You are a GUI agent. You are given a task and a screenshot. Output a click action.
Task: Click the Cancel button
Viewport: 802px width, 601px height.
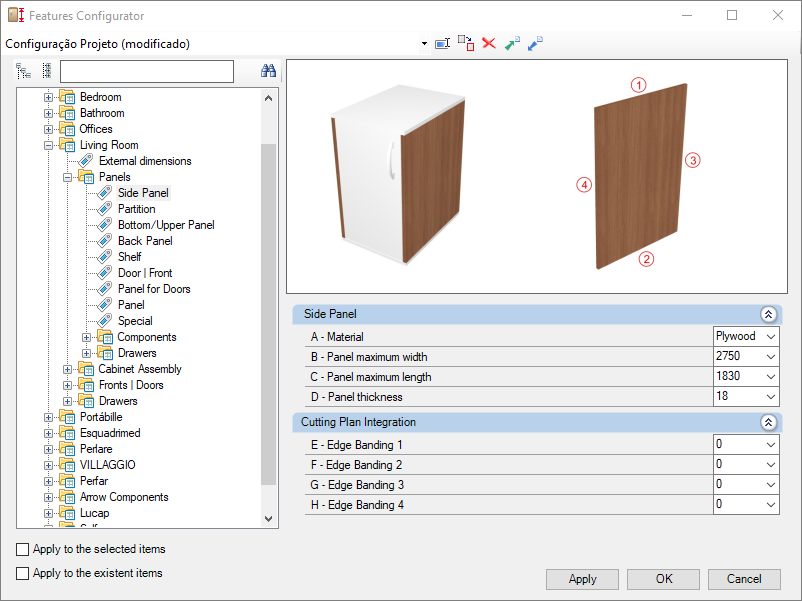coord(744,579)
